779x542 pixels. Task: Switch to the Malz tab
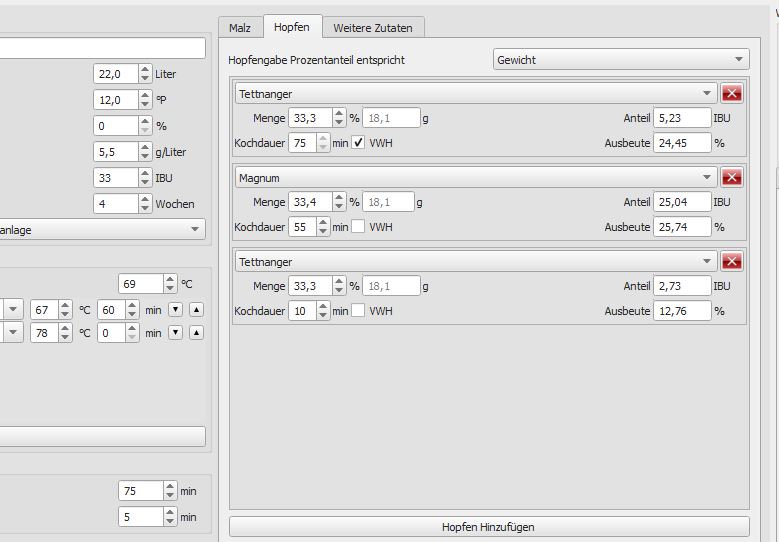240,27
